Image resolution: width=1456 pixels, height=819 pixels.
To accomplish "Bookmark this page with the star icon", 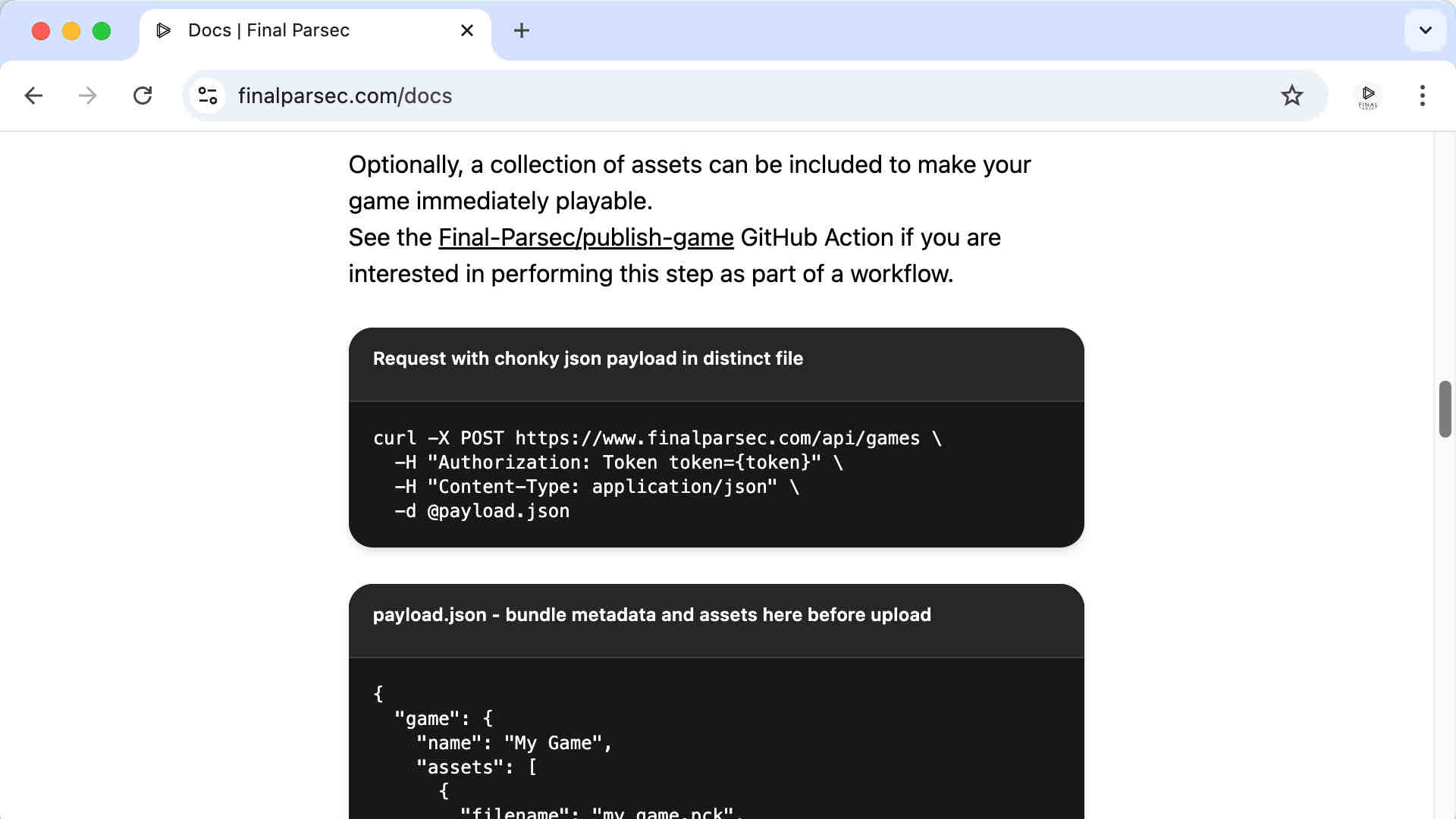I will click(1291, 96).
